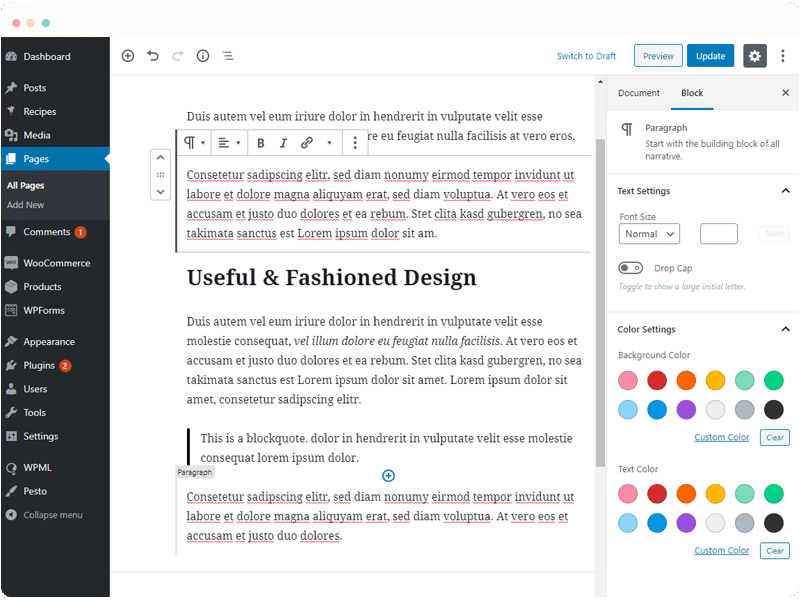
Task: Toggle italic formatting
Action: [x=282, y=143]
